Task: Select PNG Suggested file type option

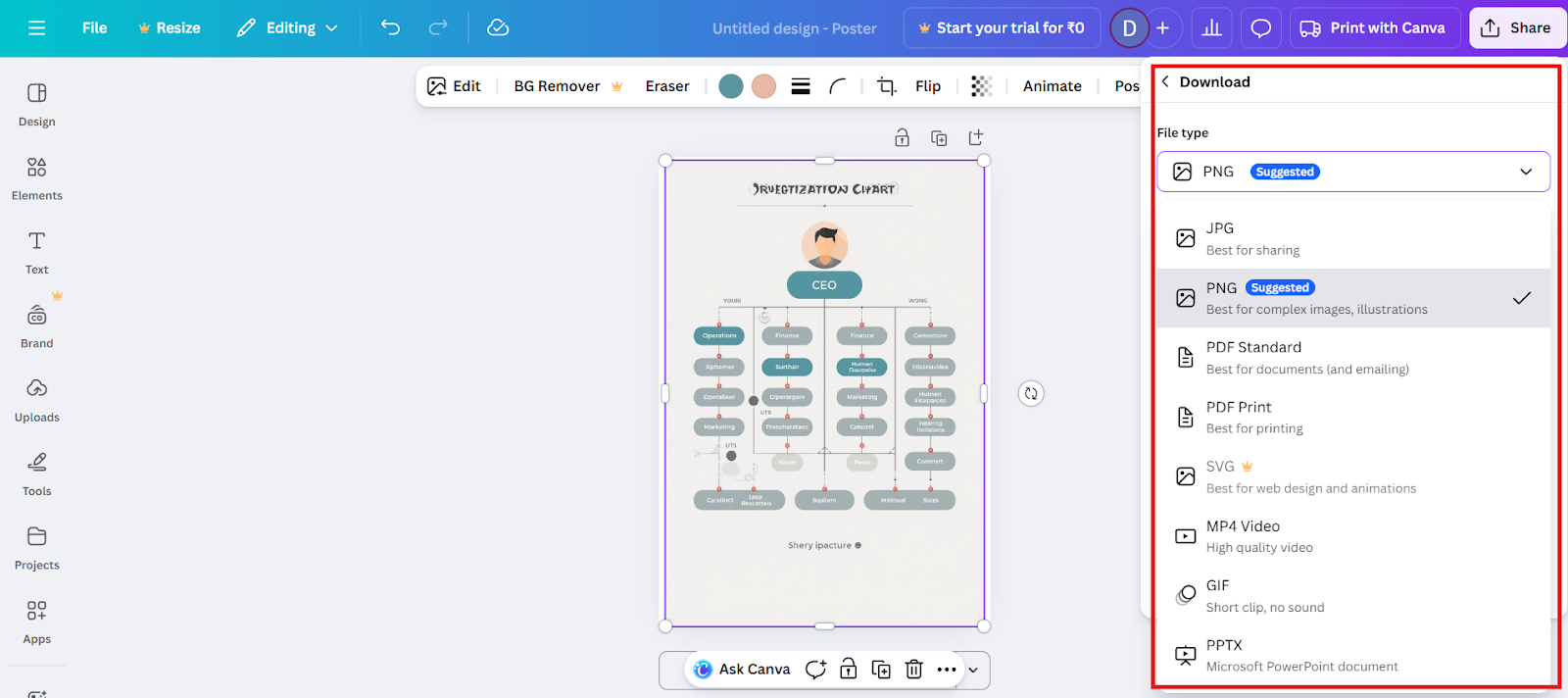Action: point(1353,298)
